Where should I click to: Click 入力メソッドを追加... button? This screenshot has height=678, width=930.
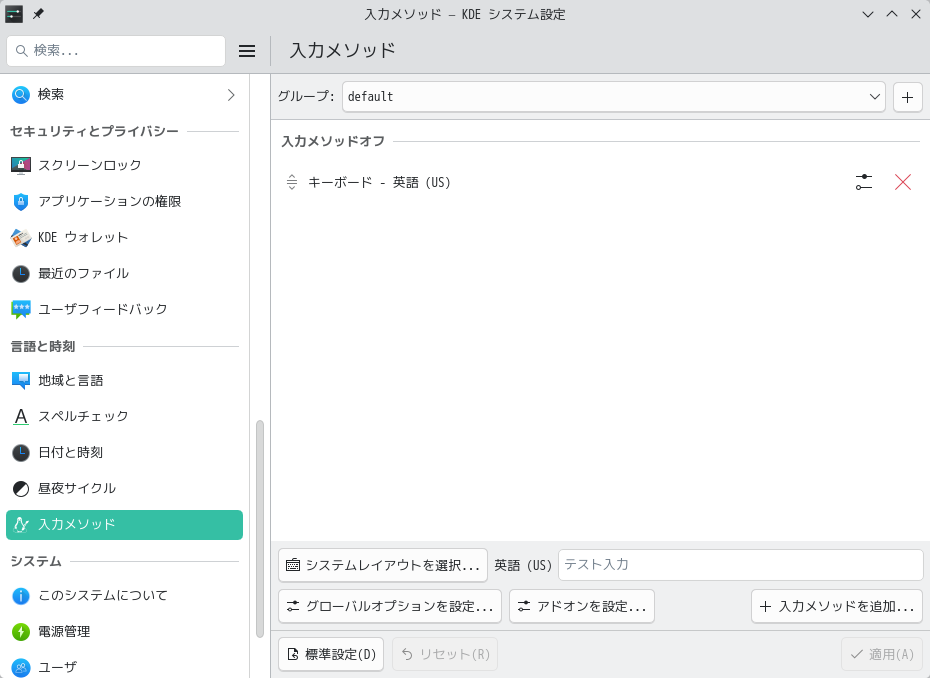837,606
